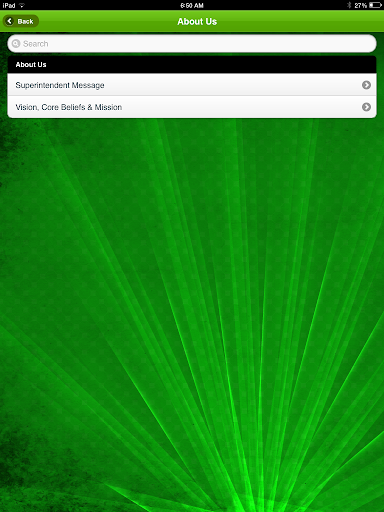The image size is (384, 512).
Task: Open Vision, Core Beliefs & Mission
Action: (192, 107)
